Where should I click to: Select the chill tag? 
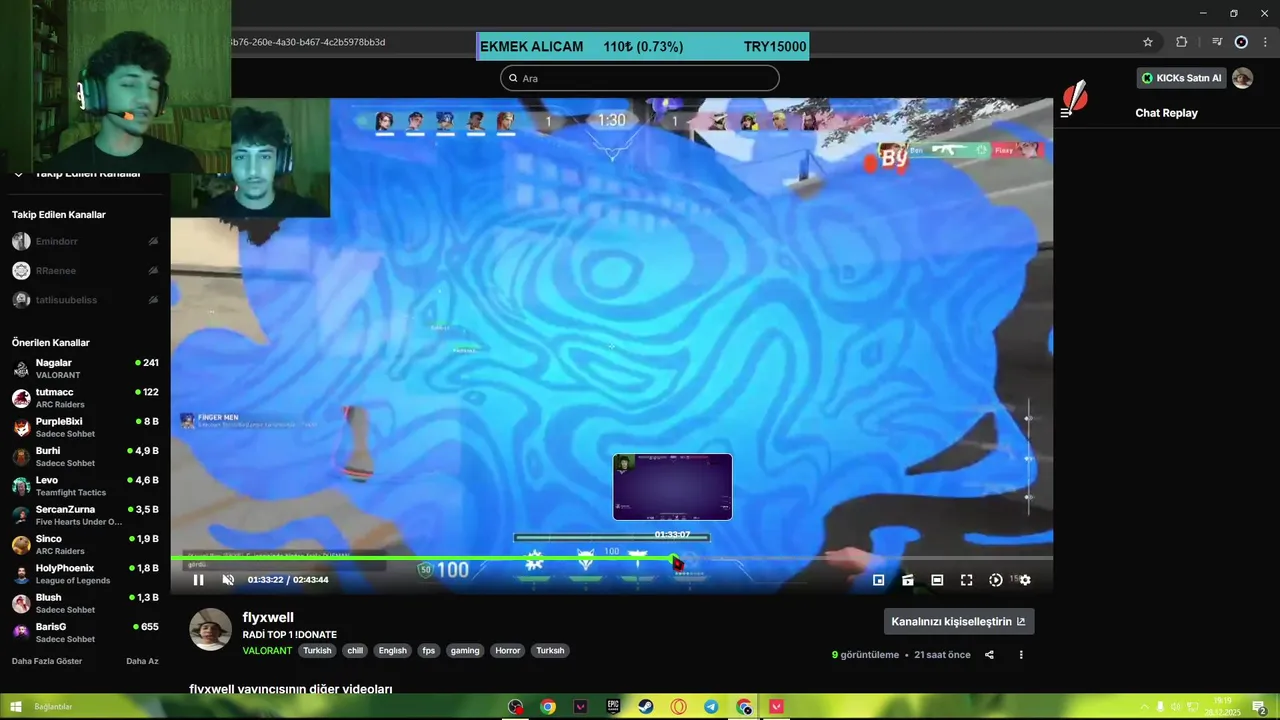pyautogui.click(x=355, y=651)
